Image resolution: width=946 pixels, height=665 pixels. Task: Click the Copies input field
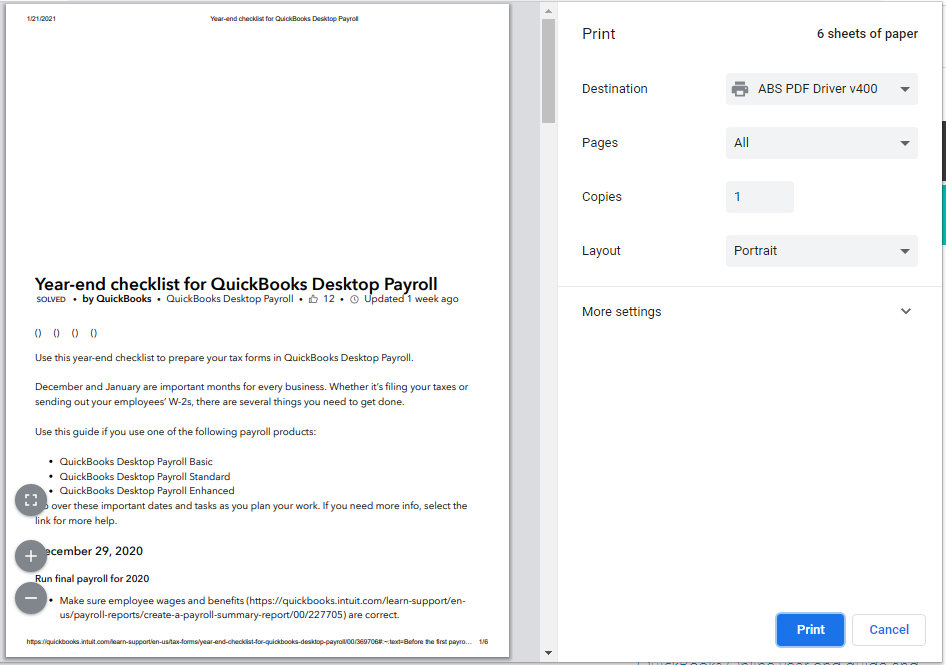(x=760, y=197)
